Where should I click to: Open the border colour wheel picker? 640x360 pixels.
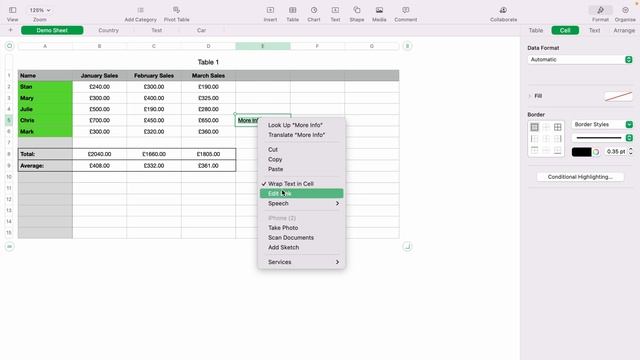pyautogui.click(x=596, y=152)
